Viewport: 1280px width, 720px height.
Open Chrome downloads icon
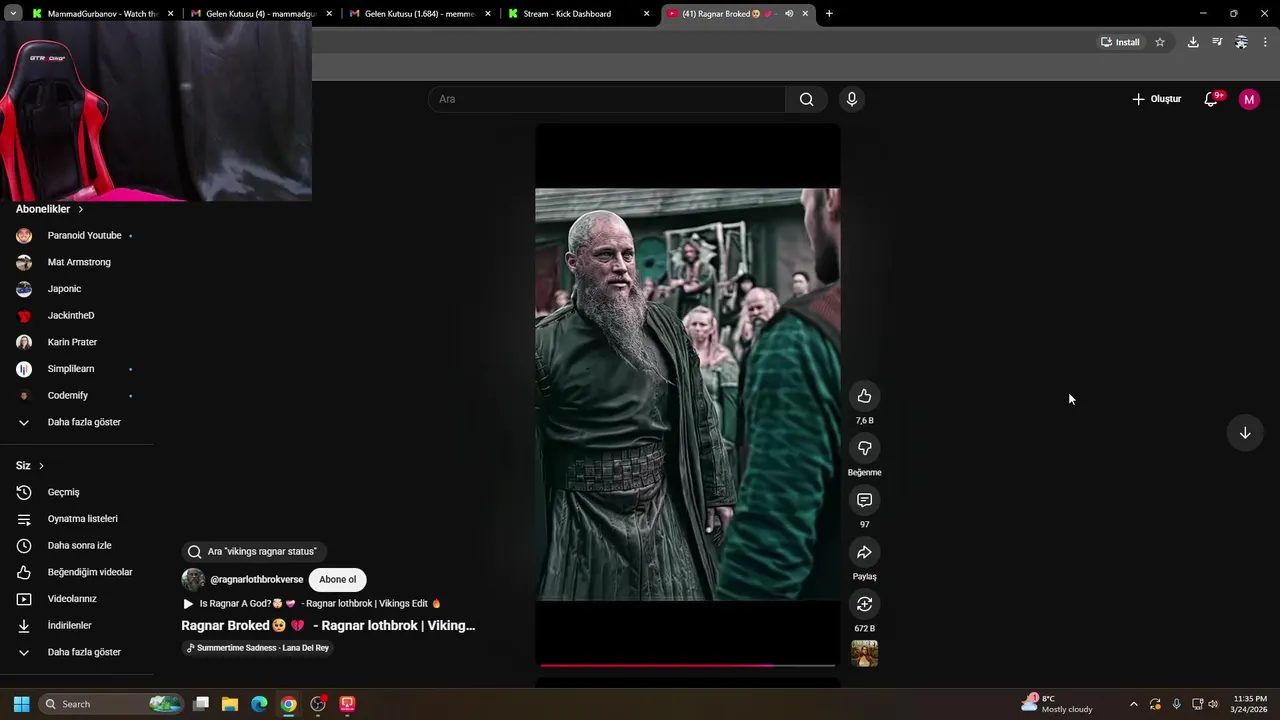coord(1193,42)
